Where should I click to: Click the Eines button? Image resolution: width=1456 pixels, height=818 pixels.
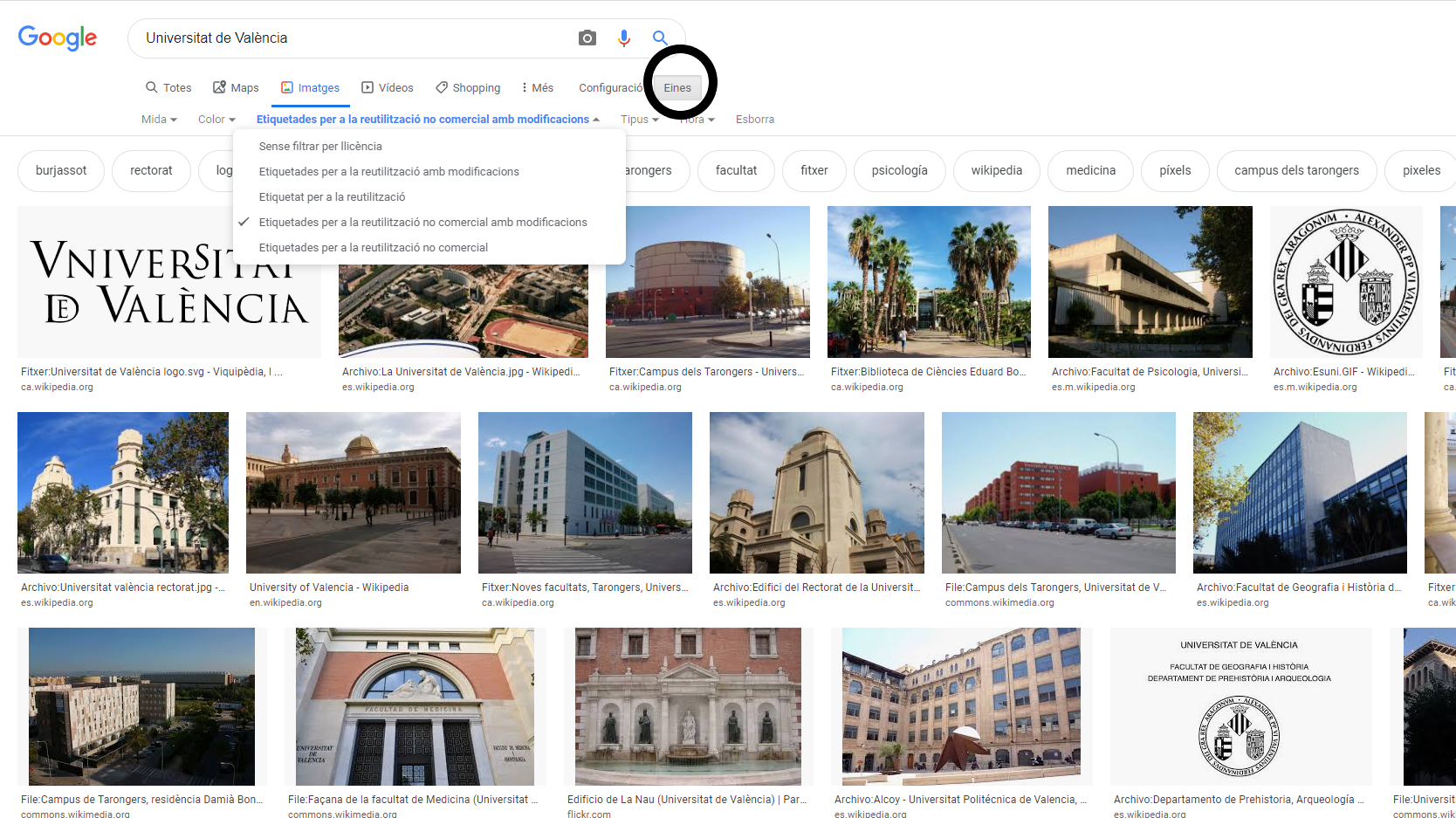click(677, 87)
